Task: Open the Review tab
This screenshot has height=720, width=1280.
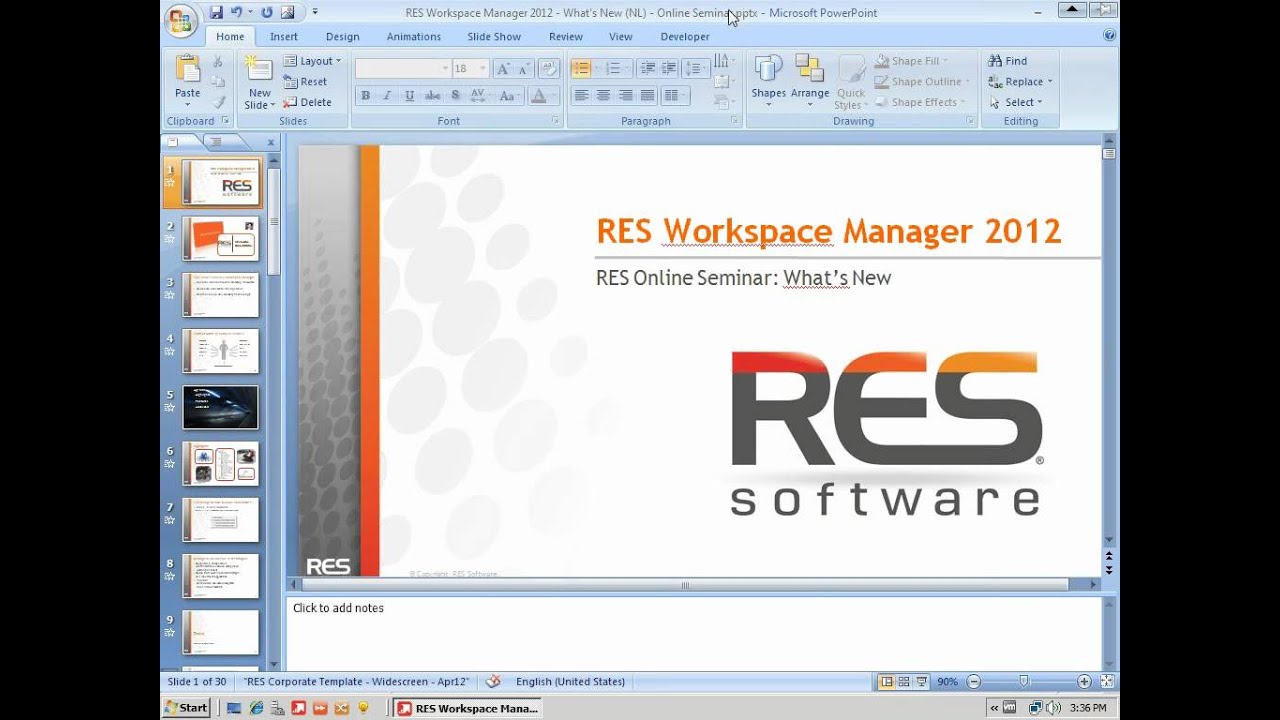Action: click(x=566, y=37)
